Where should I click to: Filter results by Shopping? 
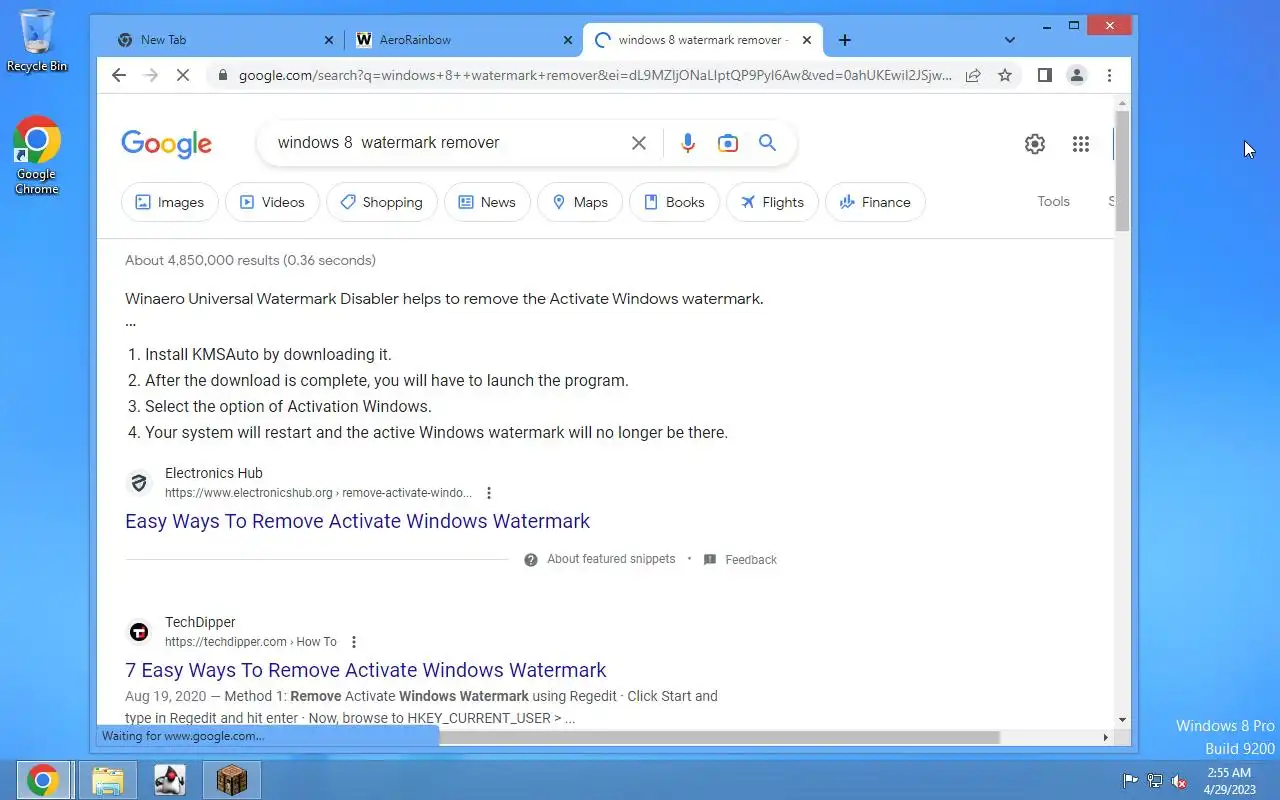pos(382,202)
